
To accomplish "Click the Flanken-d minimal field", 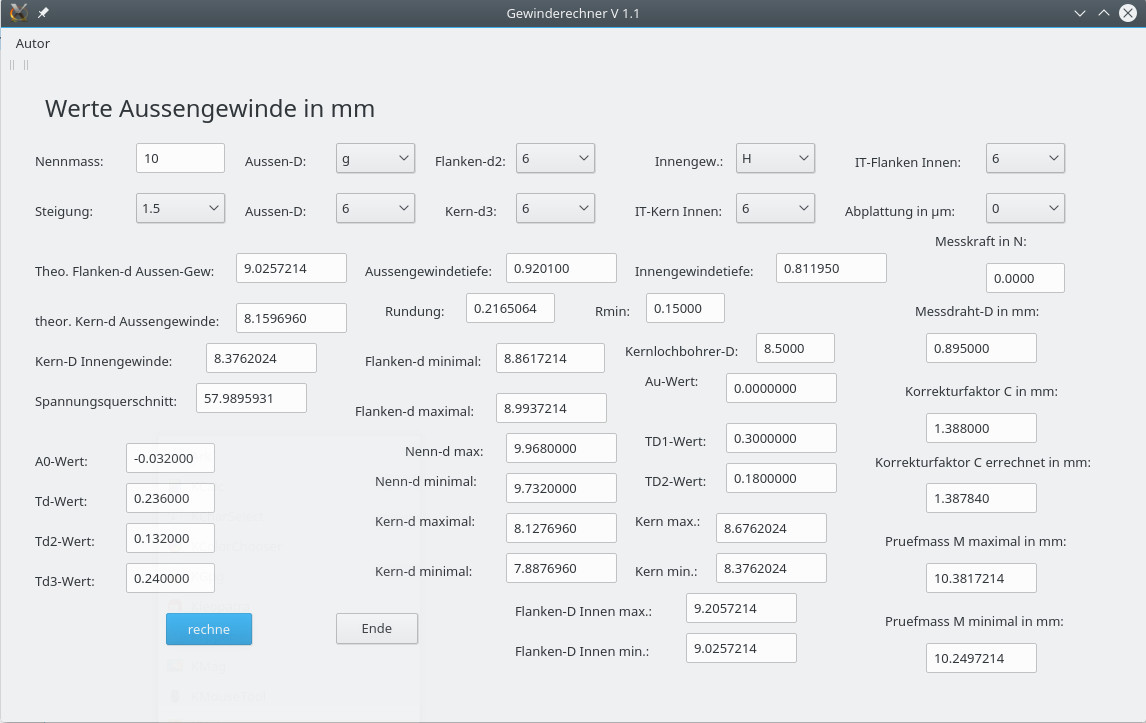I will click(550, 358).
